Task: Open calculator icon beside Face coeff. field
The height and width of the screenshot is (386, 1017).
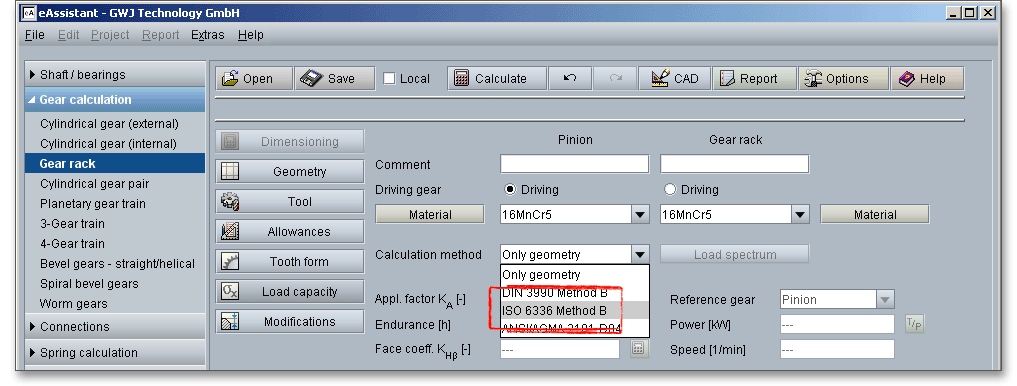Action: coord(638,349)
